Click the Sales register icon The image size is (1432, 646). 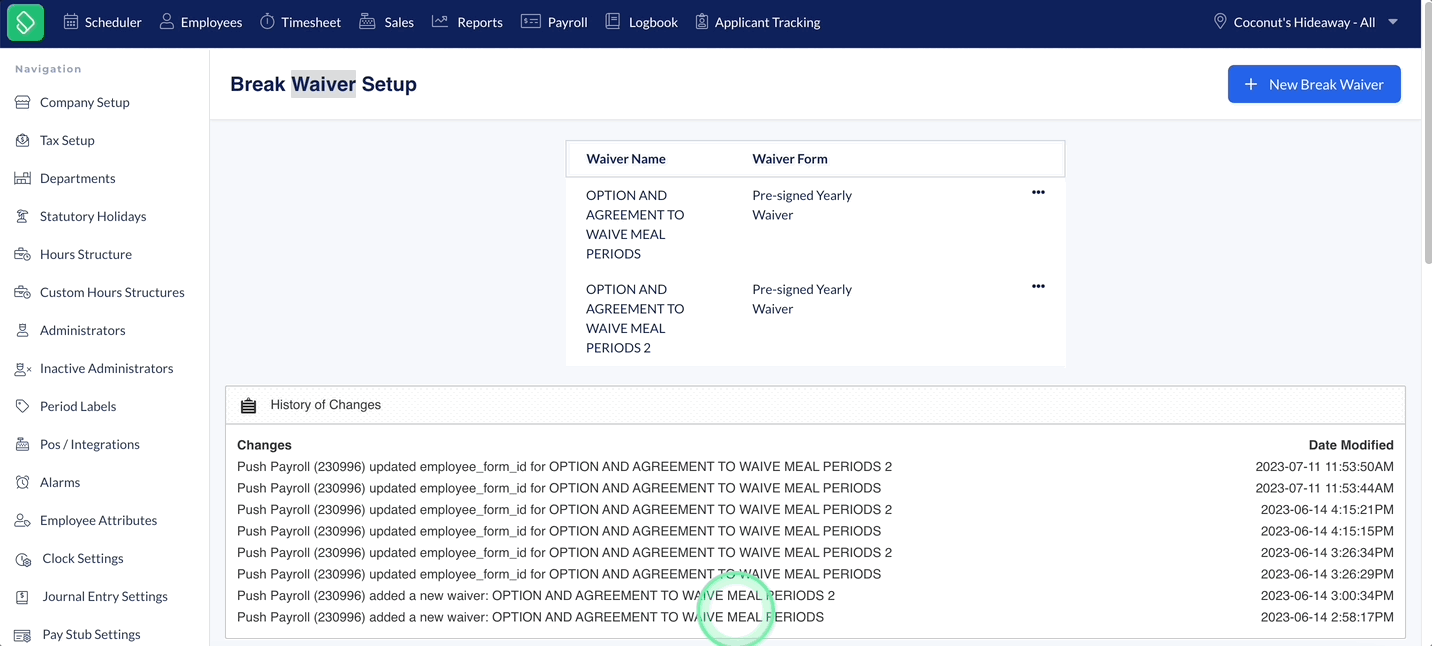(367, 21)
